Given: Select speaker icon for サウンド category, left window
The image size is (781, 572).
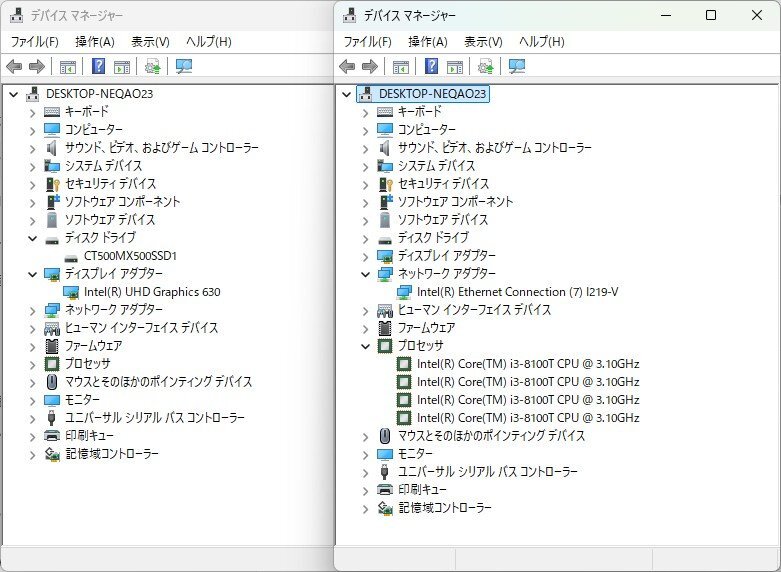Looking at the screenshot, I should click(x=52, y=148).
